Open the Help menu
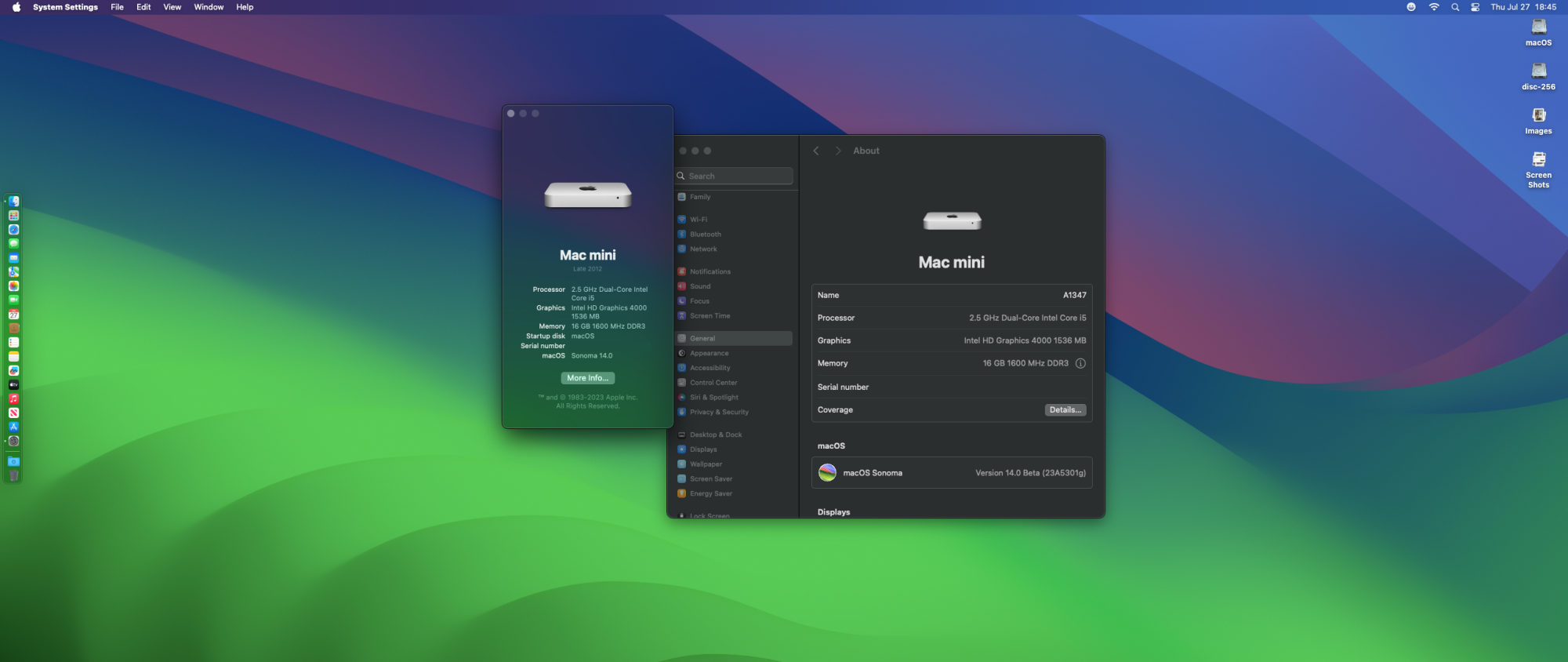This screenshot has width=1568, height=662. tap(245, 7)
